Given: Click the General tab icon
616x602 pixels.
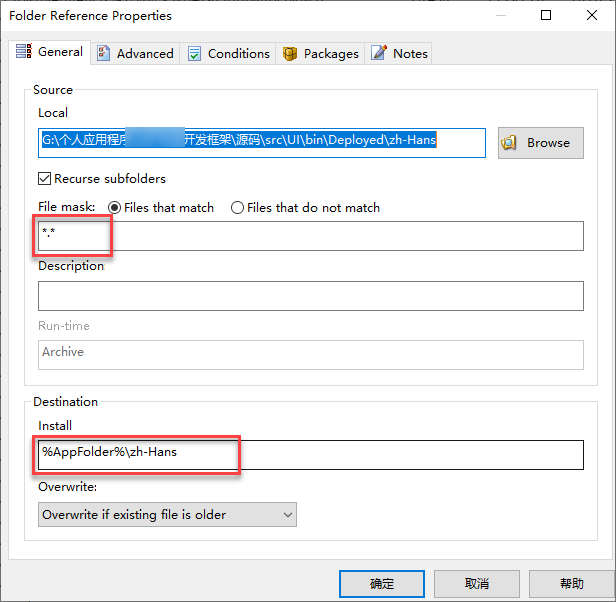Looking at the screenshot, I should pyautogui.click(x=24, y=51).
